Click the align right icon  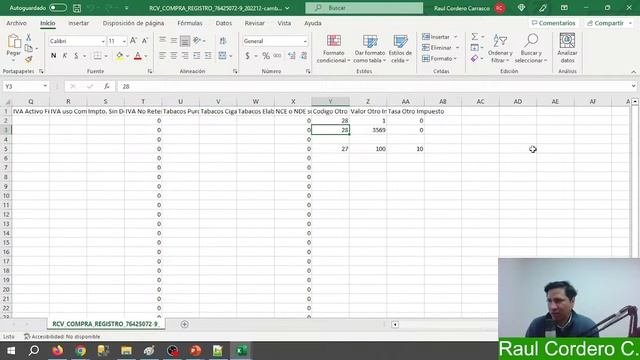(x=185, y=56)
